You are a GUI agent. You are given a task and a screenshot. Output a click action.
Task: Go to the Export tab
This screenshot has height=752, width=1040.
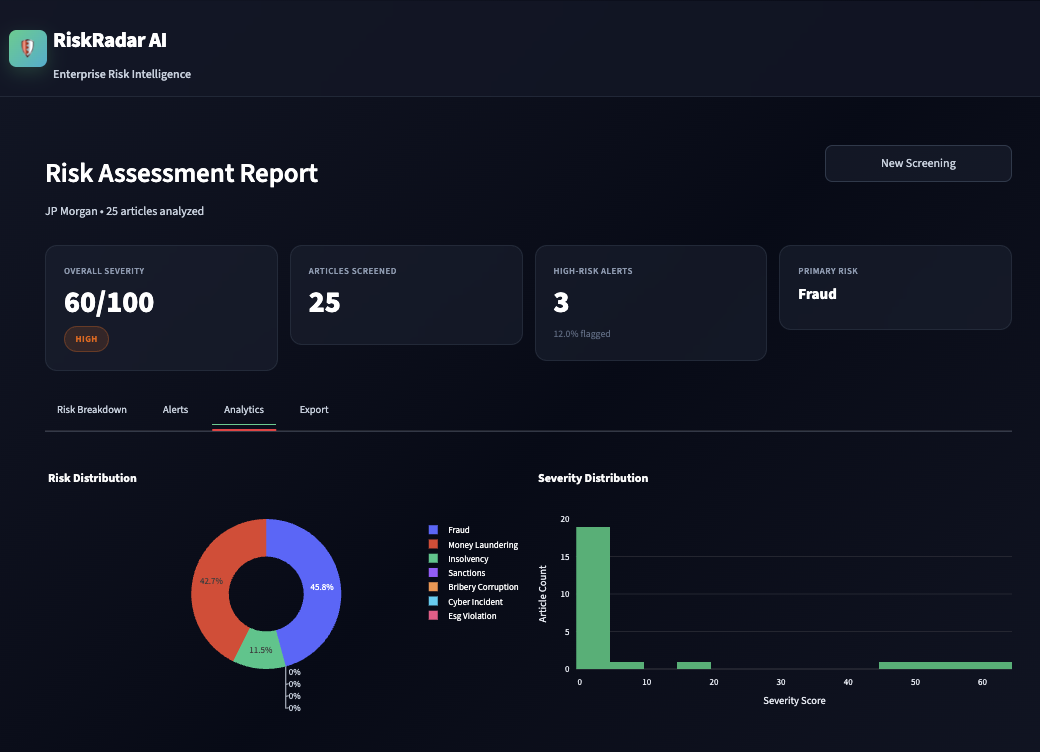[x=314, y=410]
